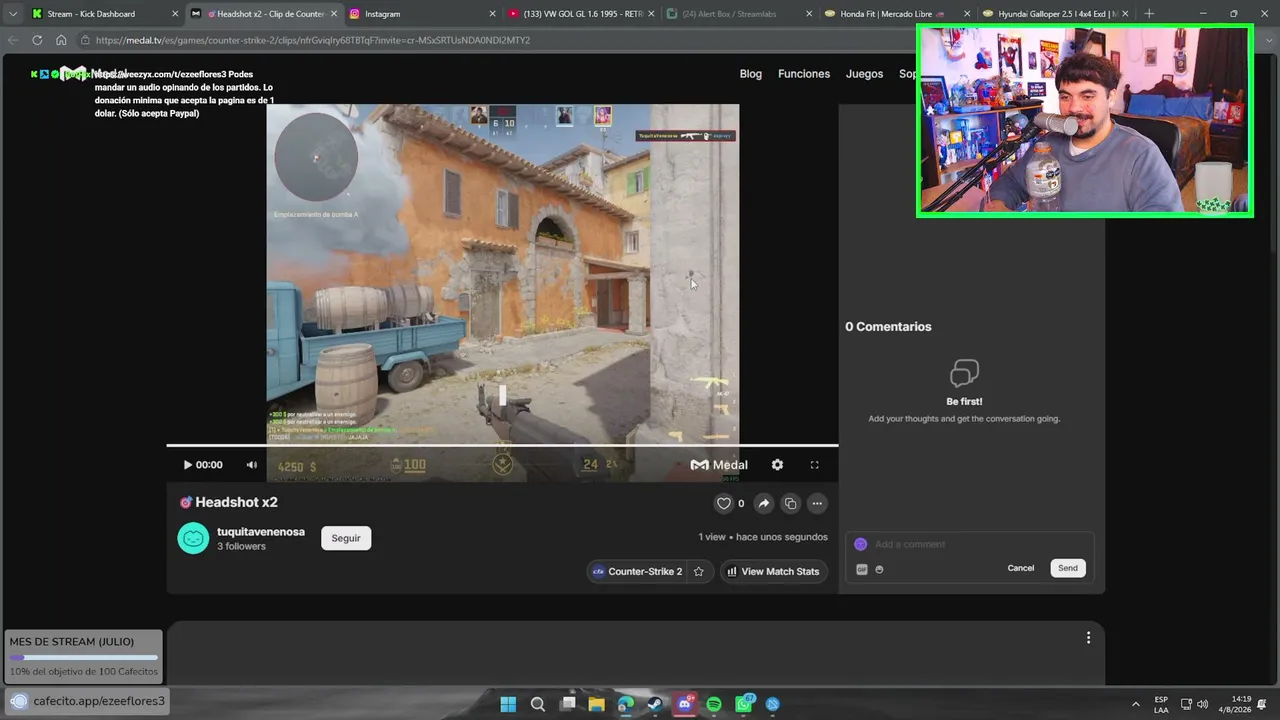Open the Windows notification bell
The image size is (1280, 720).
click(1263, 704)
